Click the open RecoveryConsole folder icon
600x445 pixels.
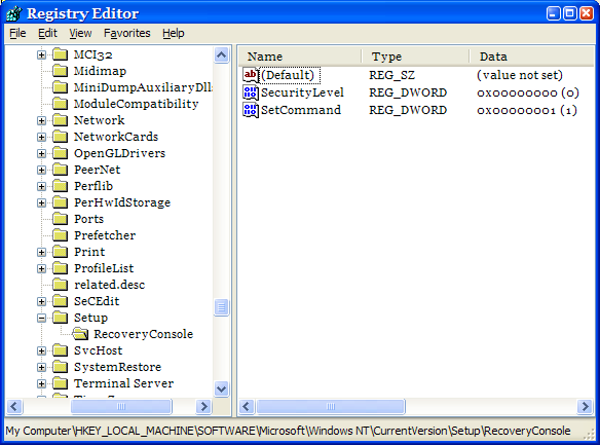point(80,334)
